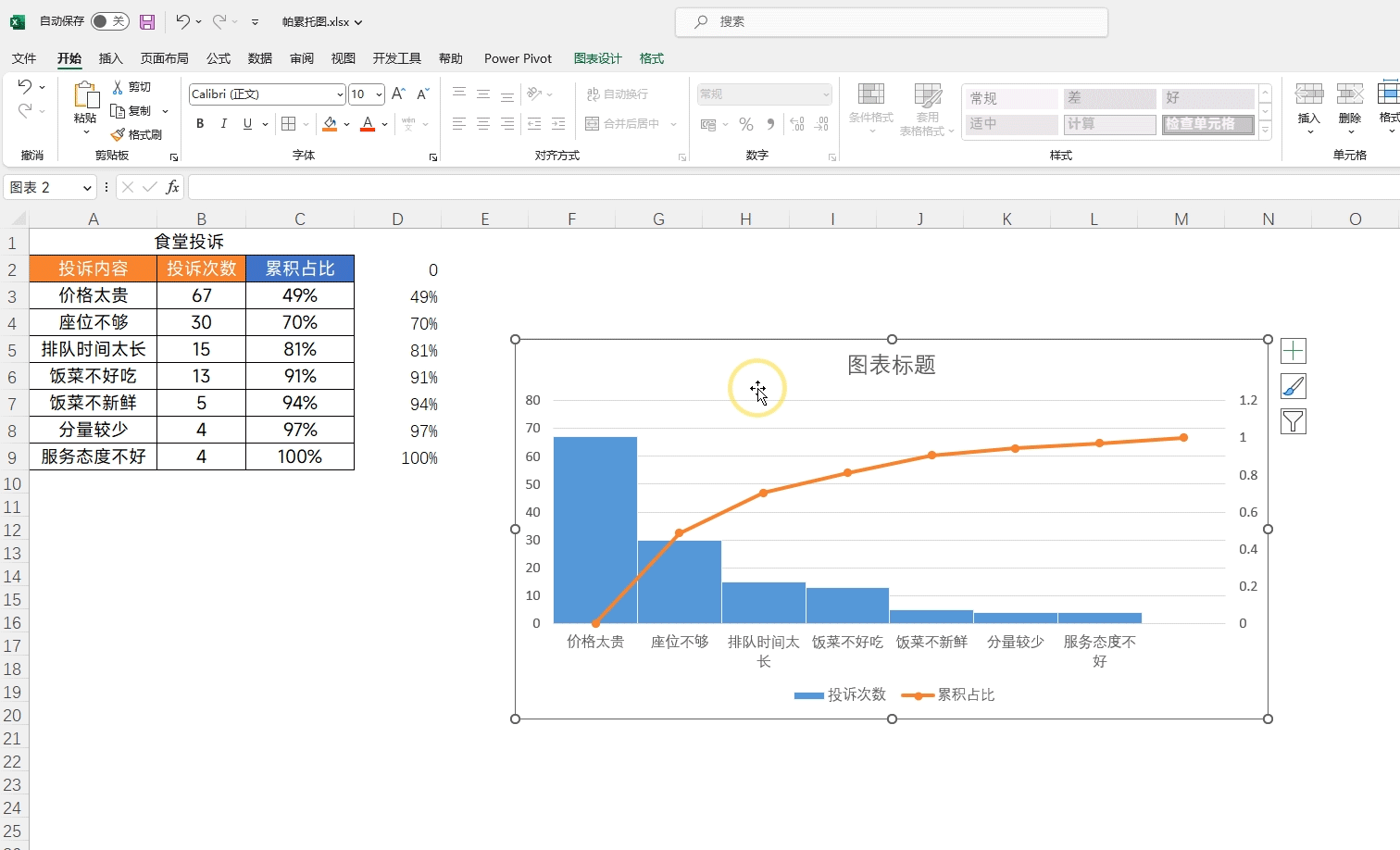Select the blue bar for 价格太贵
Viewport: 1400px width, 850px height.
point(594,530)
